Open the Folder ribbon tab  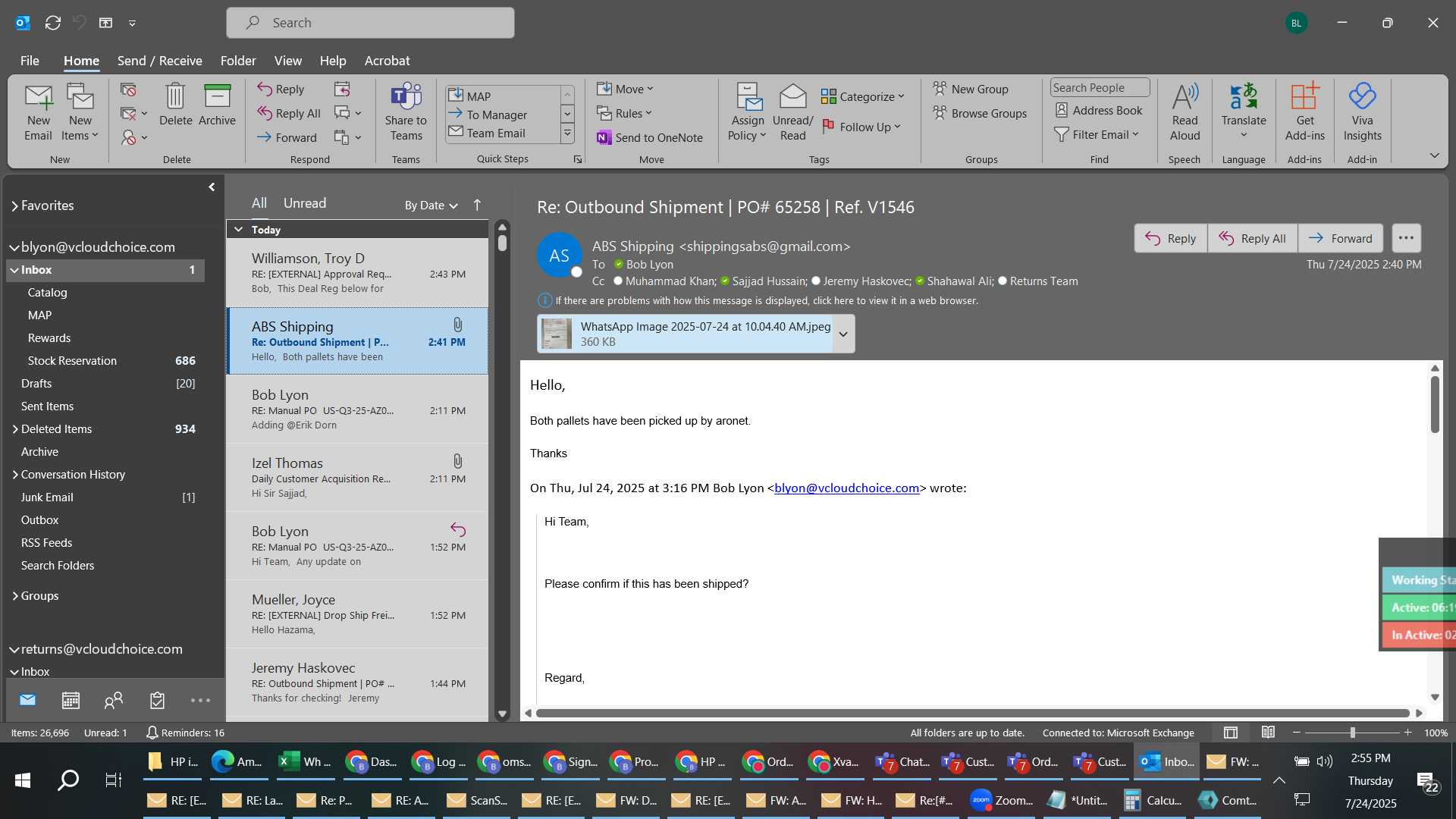tap(238, 61)
